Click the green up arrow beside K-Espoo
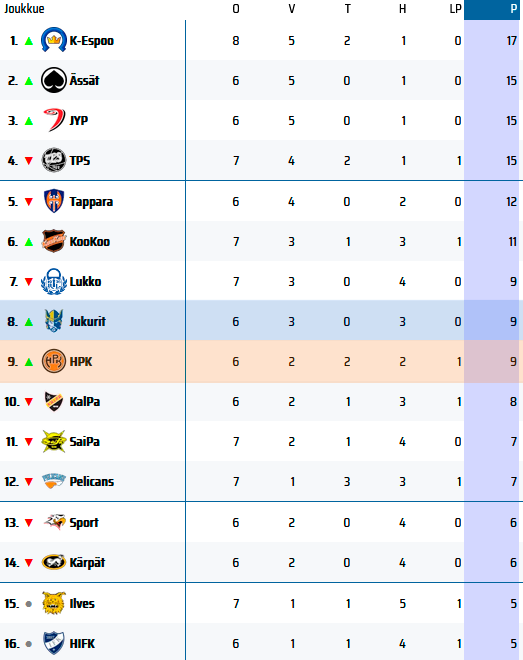The height and width of the screenshot is (660, 523). click(x=29, y=41)
